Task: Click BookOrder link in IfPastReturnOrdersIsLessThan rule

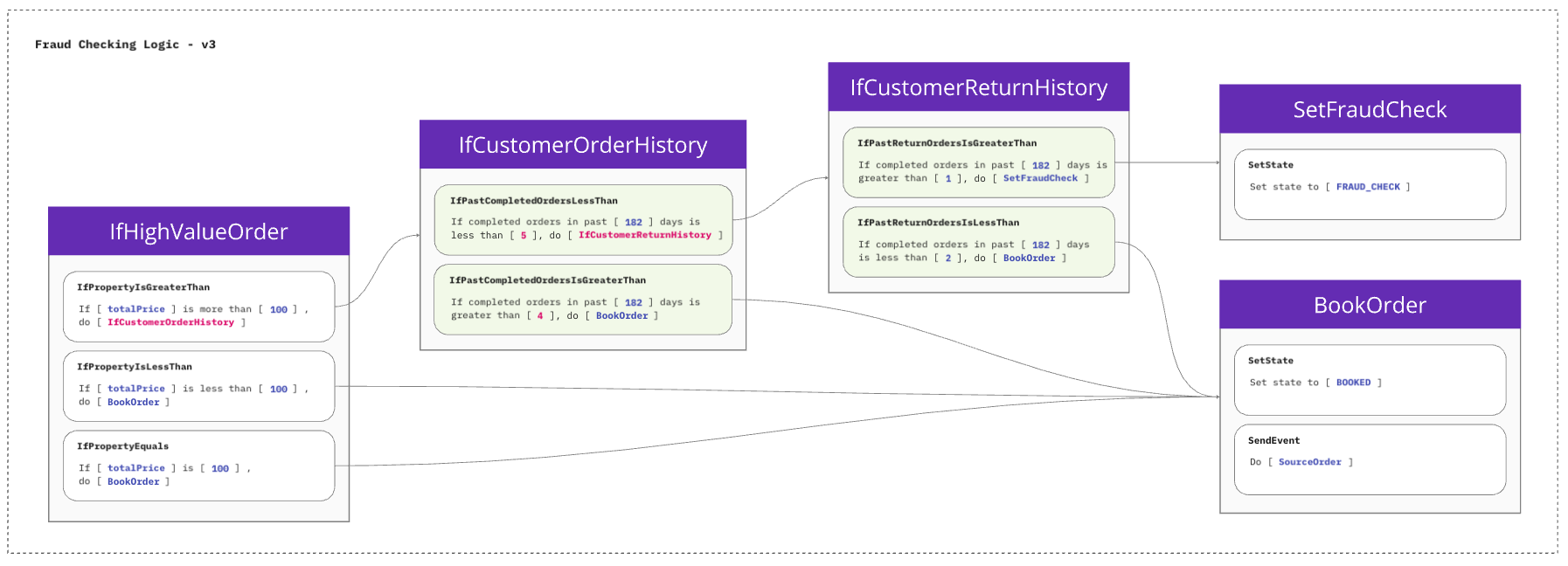Action: [1029, 259]
